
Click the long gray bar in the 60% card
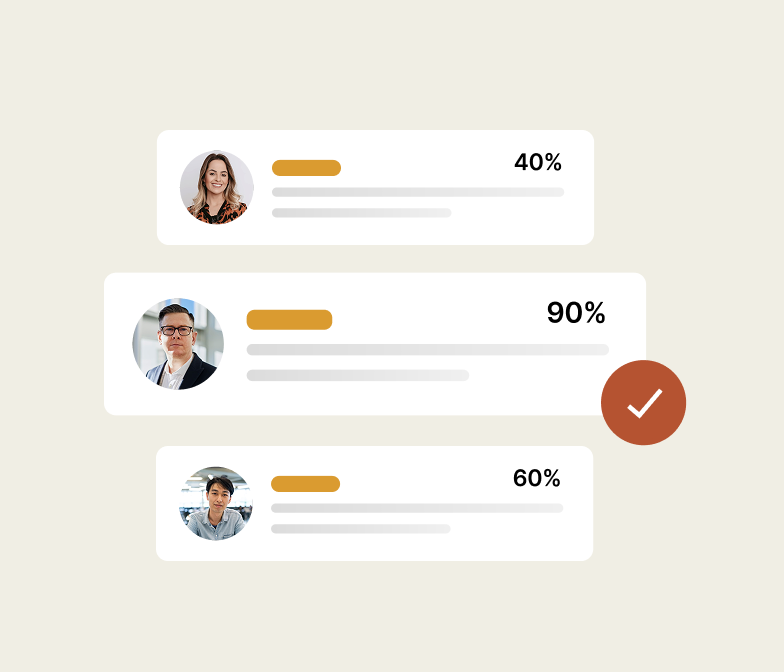coord(416,508)
